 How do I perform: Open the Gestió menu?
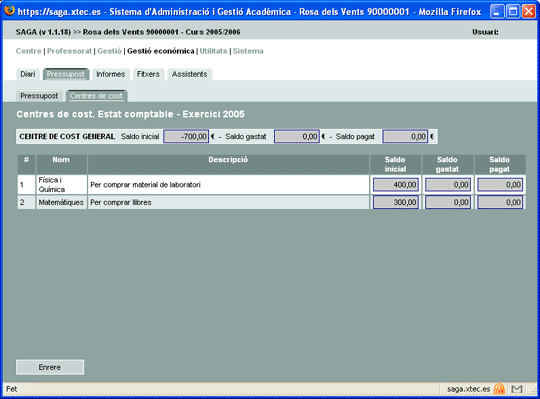(109, 51)
